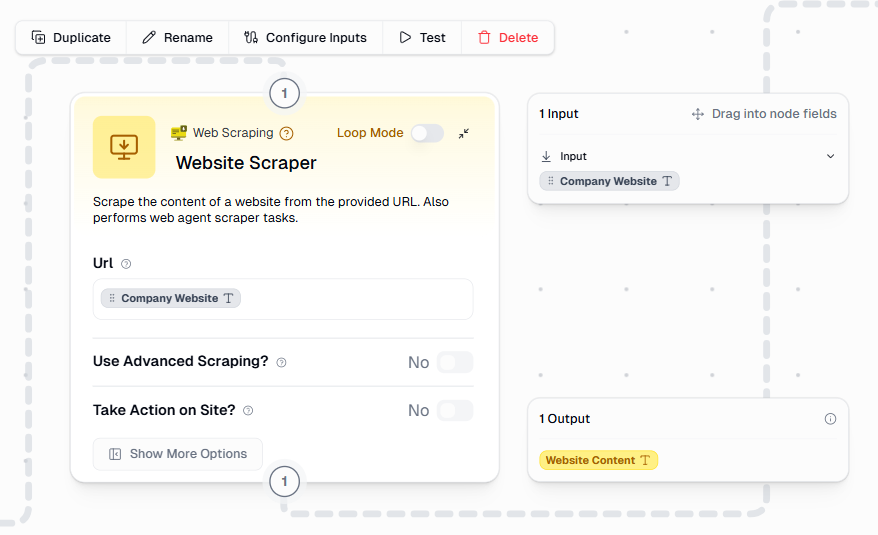The width and height of the screenshot is (878, 535).
Task: Click the top node connector labeled 1
Action: point(284,93)
